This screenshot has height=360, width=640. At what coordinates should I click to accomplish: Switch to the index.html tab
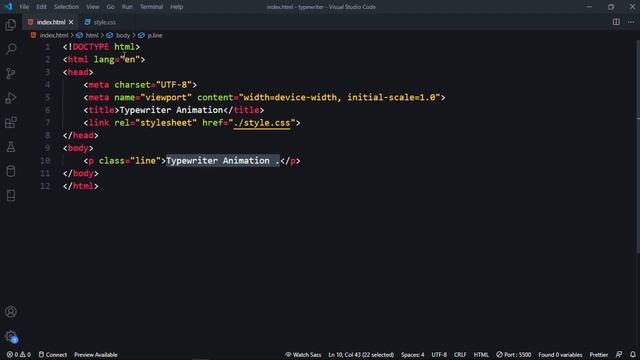pyautogui.click(x=51, y=22)
